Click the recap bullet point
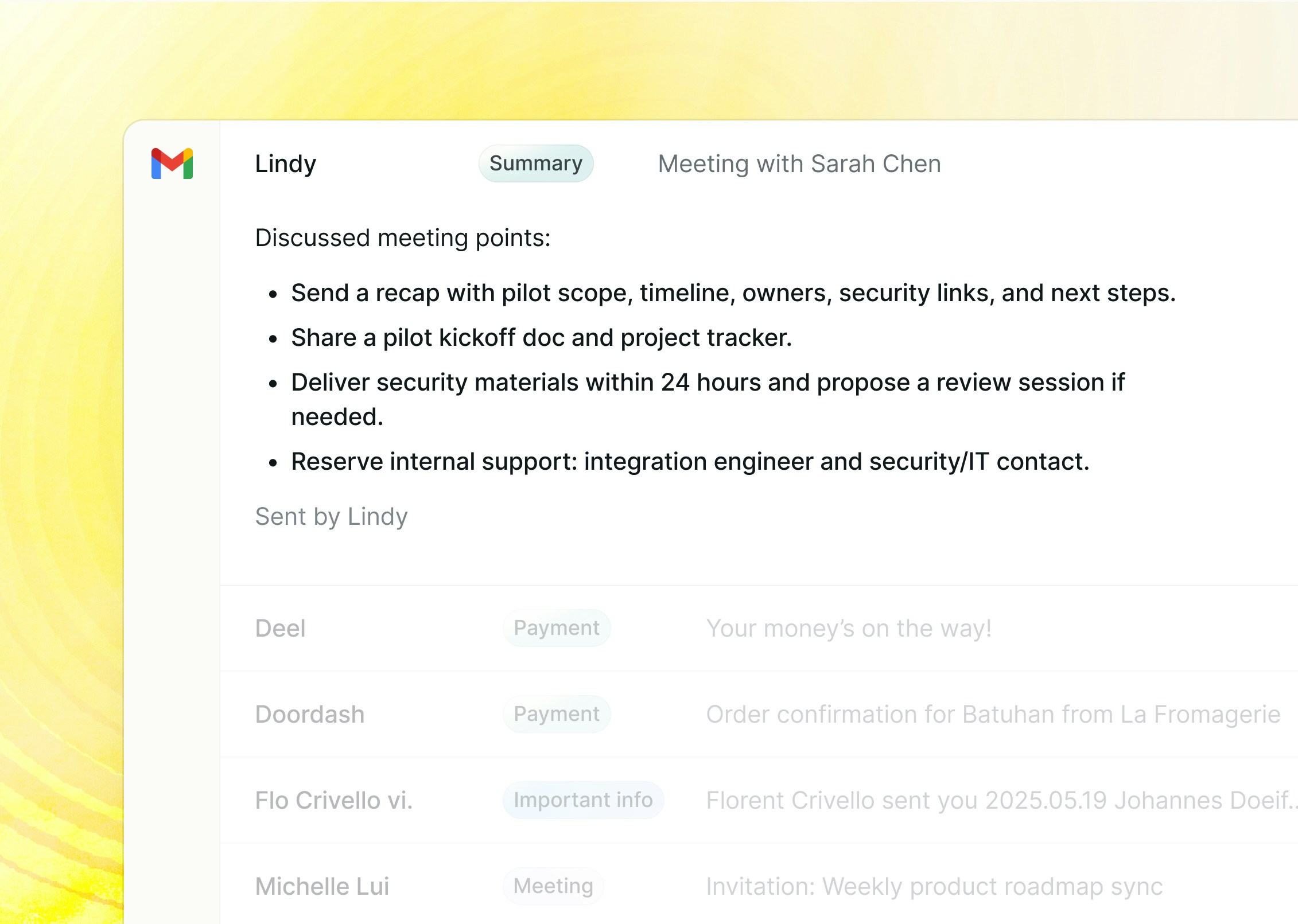1298x924 pixels. coord(733,293)
